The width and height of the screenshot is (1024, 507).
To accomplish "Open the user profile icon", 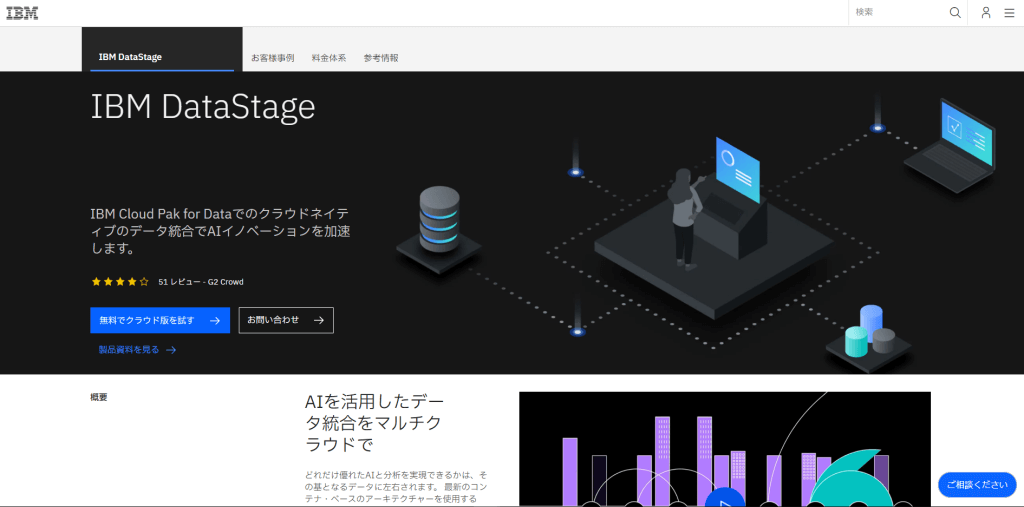I will [986, 12].
